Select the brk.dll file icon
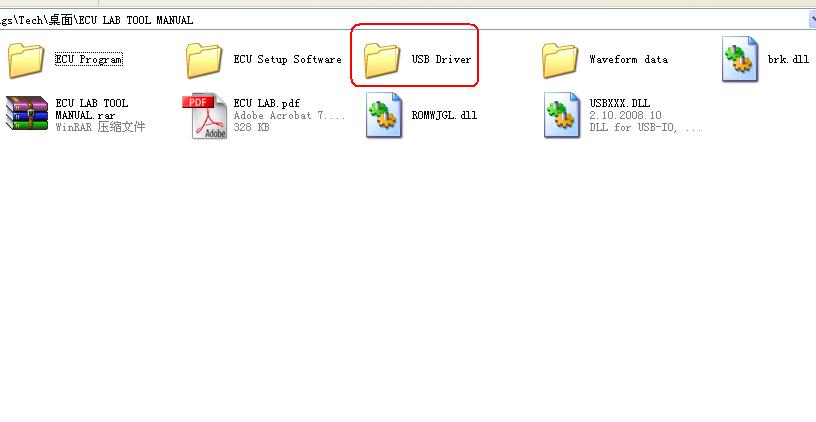 (x=740, y=59)
